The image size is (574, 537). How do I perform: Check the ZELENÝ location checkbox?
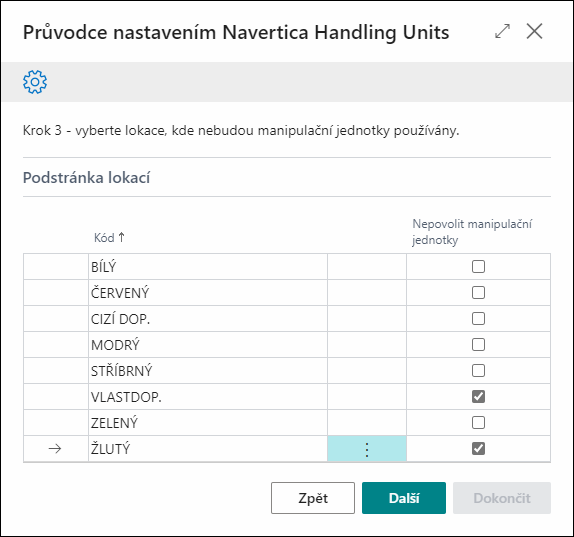coord(478,422)
